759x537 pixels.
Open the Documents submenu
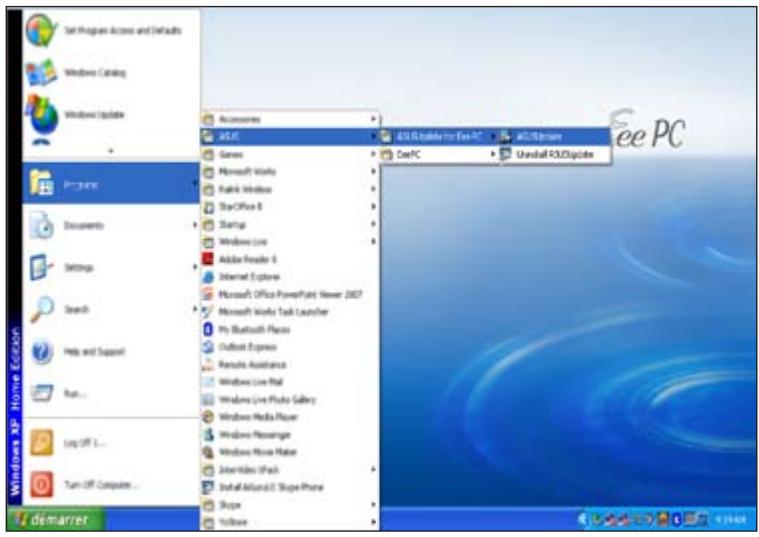(111, 225)
